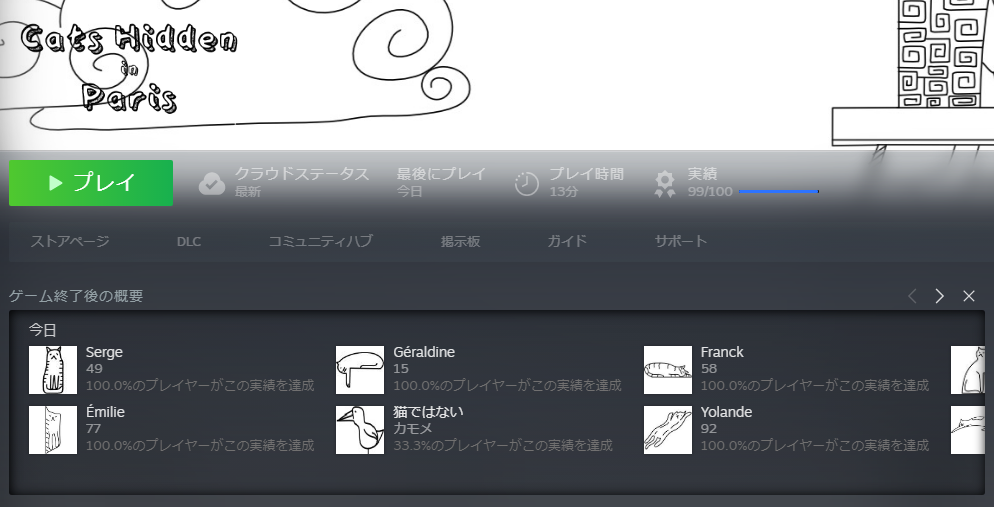Open the 掲示板 tab

461,241
